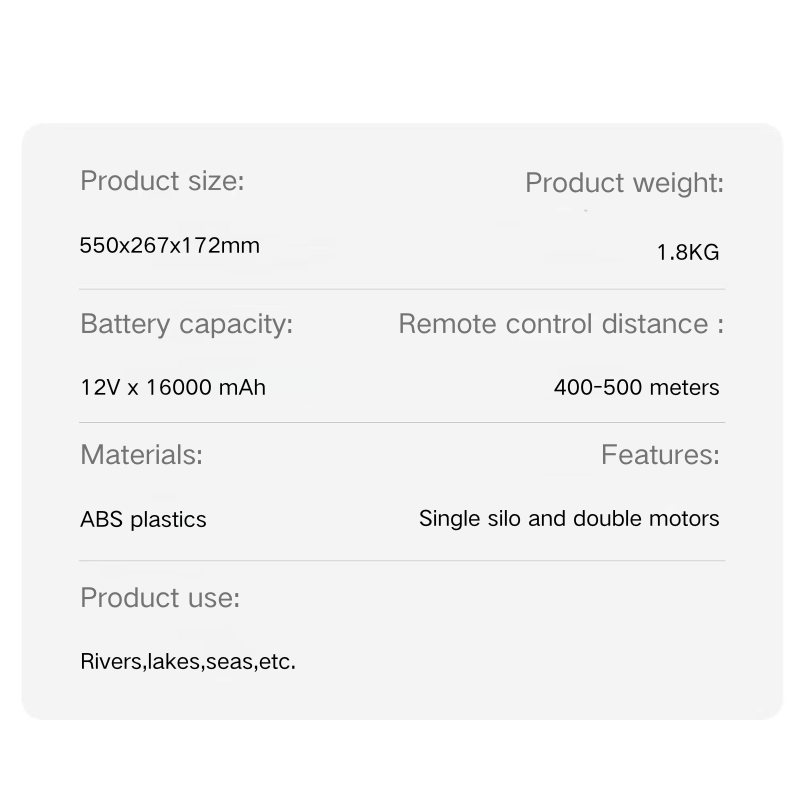Select Single silo and double motors text

[569, 519]
